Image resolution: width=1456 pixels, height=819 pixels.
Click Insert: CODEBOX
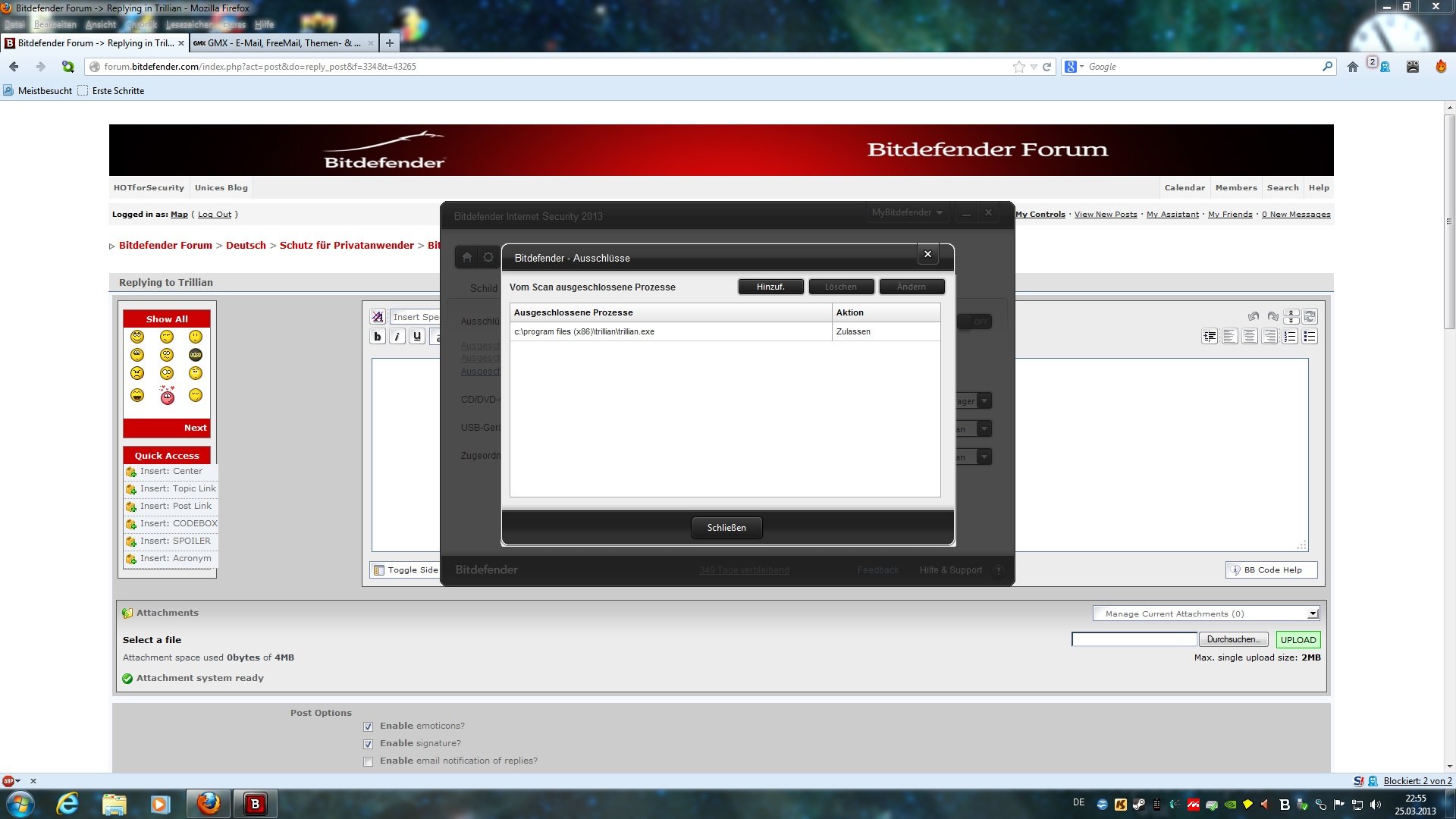point(171,524)
